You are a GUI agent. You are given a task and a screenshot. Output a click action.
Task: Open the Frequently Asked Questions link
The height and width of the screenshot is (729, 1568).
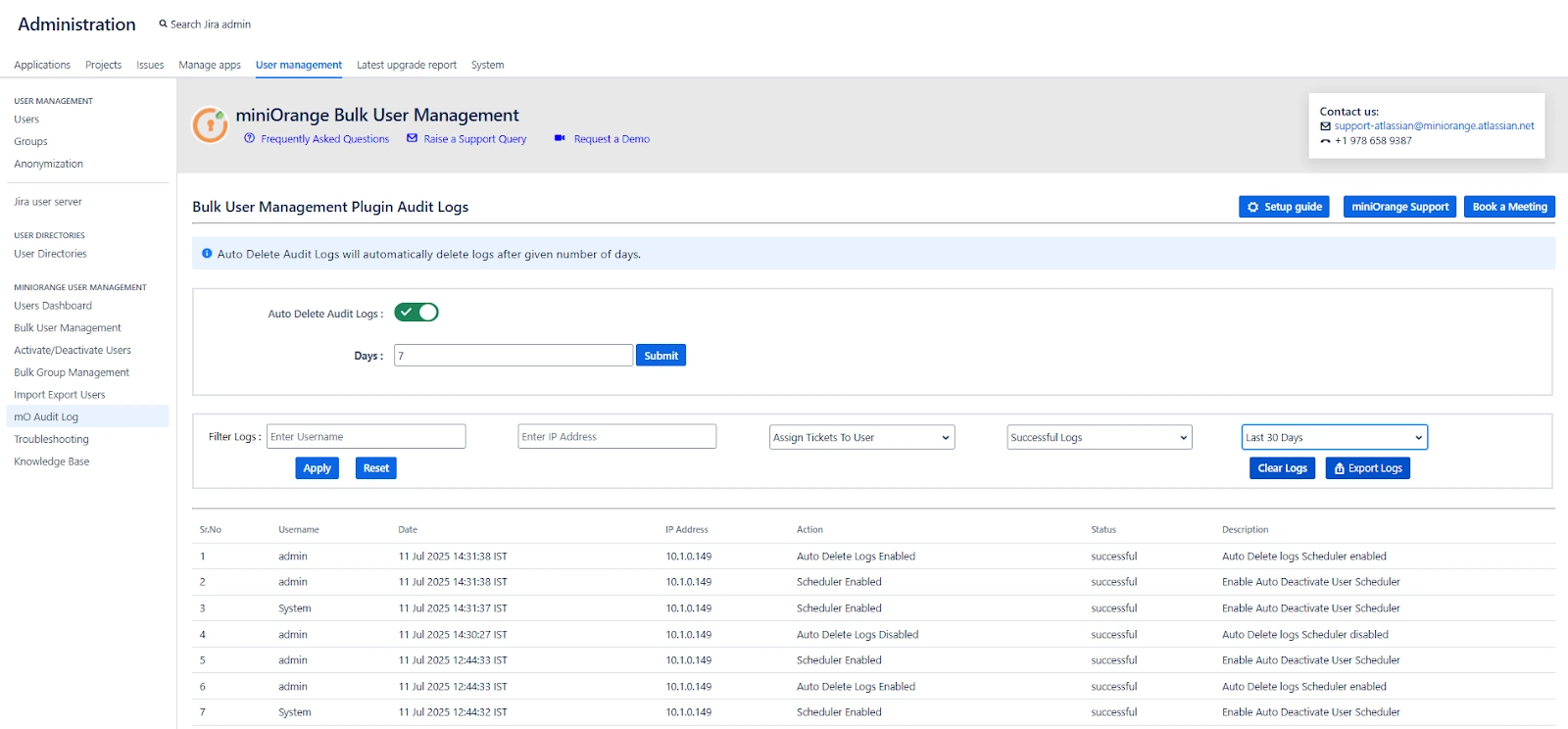point(324,139)
